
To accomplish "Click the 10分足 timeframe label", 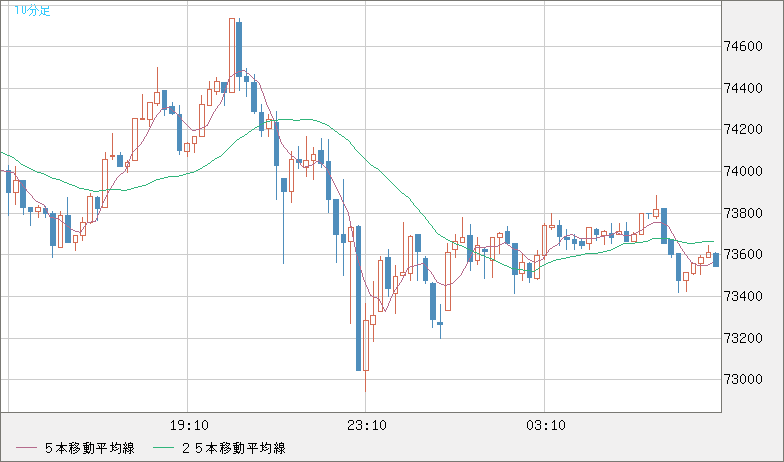I will (32, 10).
